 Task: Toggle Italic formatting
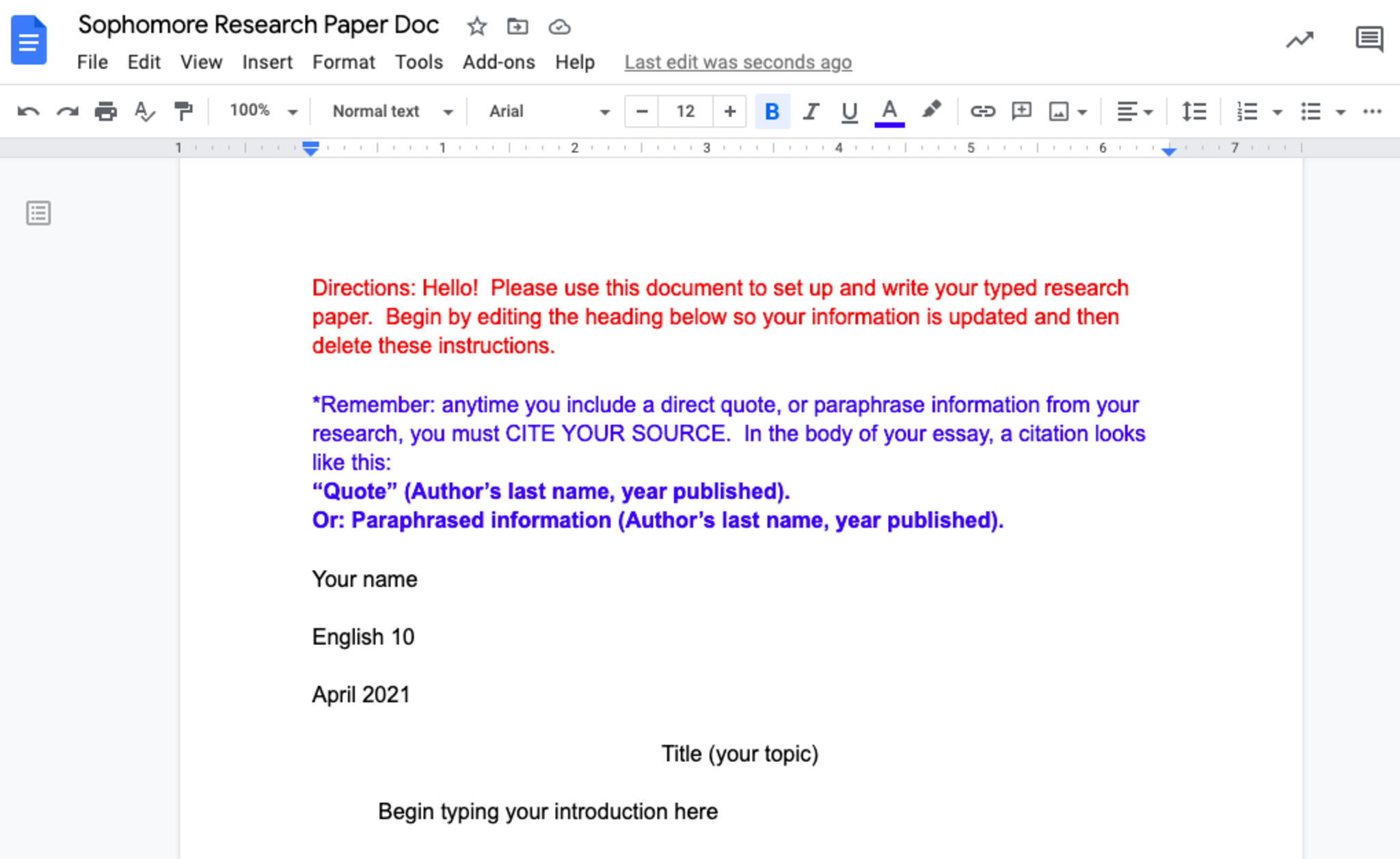[x=811, y=111]
